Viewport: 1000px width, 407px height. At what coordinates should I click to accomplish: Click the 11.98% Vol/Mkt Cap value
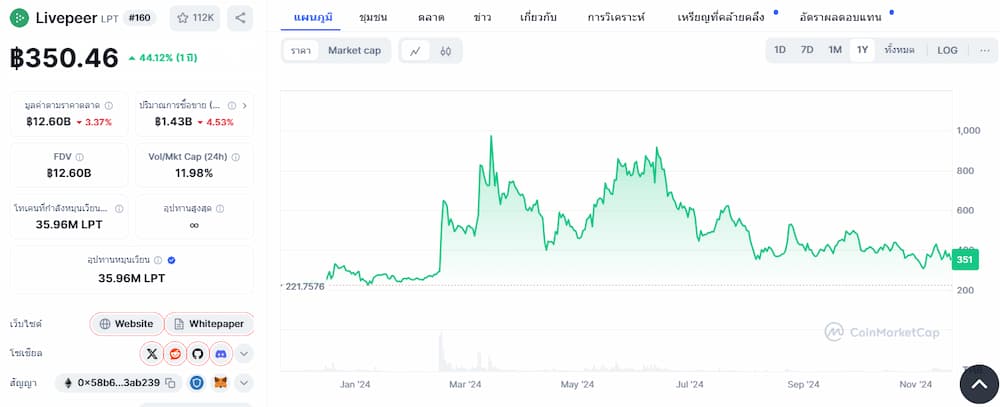tap(194, 173)
